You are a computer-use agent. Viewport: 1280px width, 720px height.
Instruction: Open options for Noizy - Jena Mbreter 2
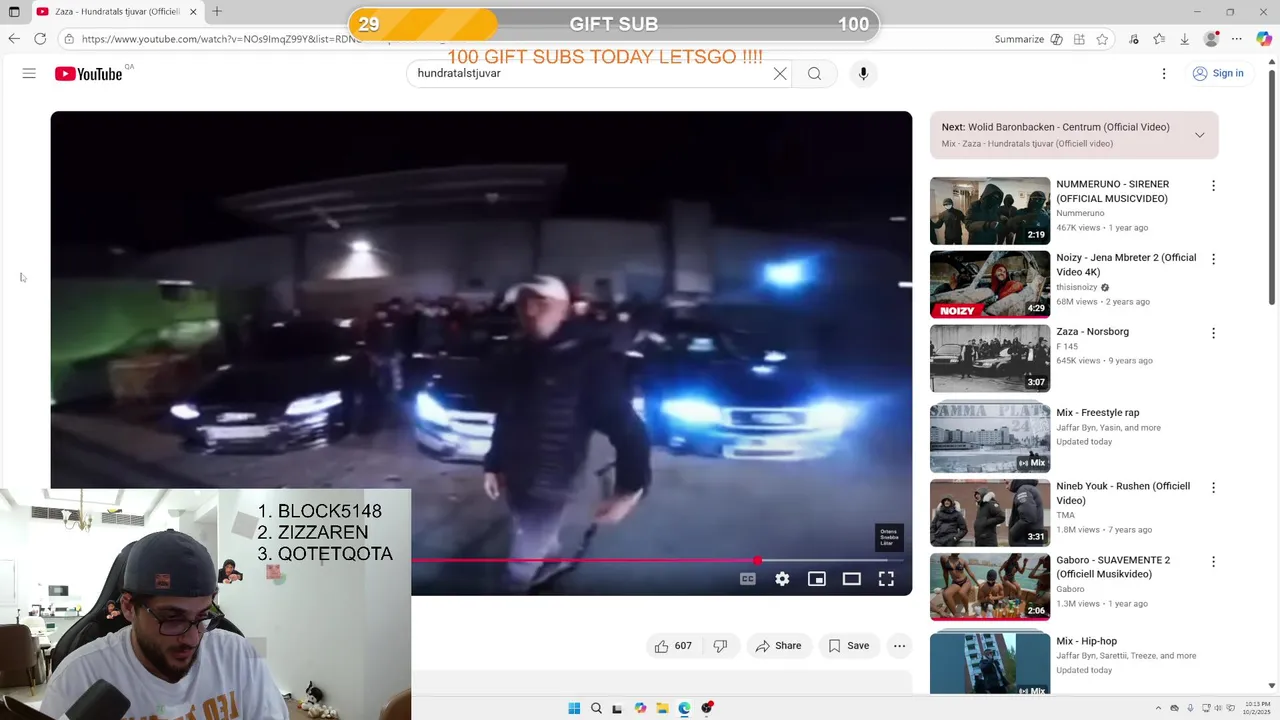tap(1213, 259)
